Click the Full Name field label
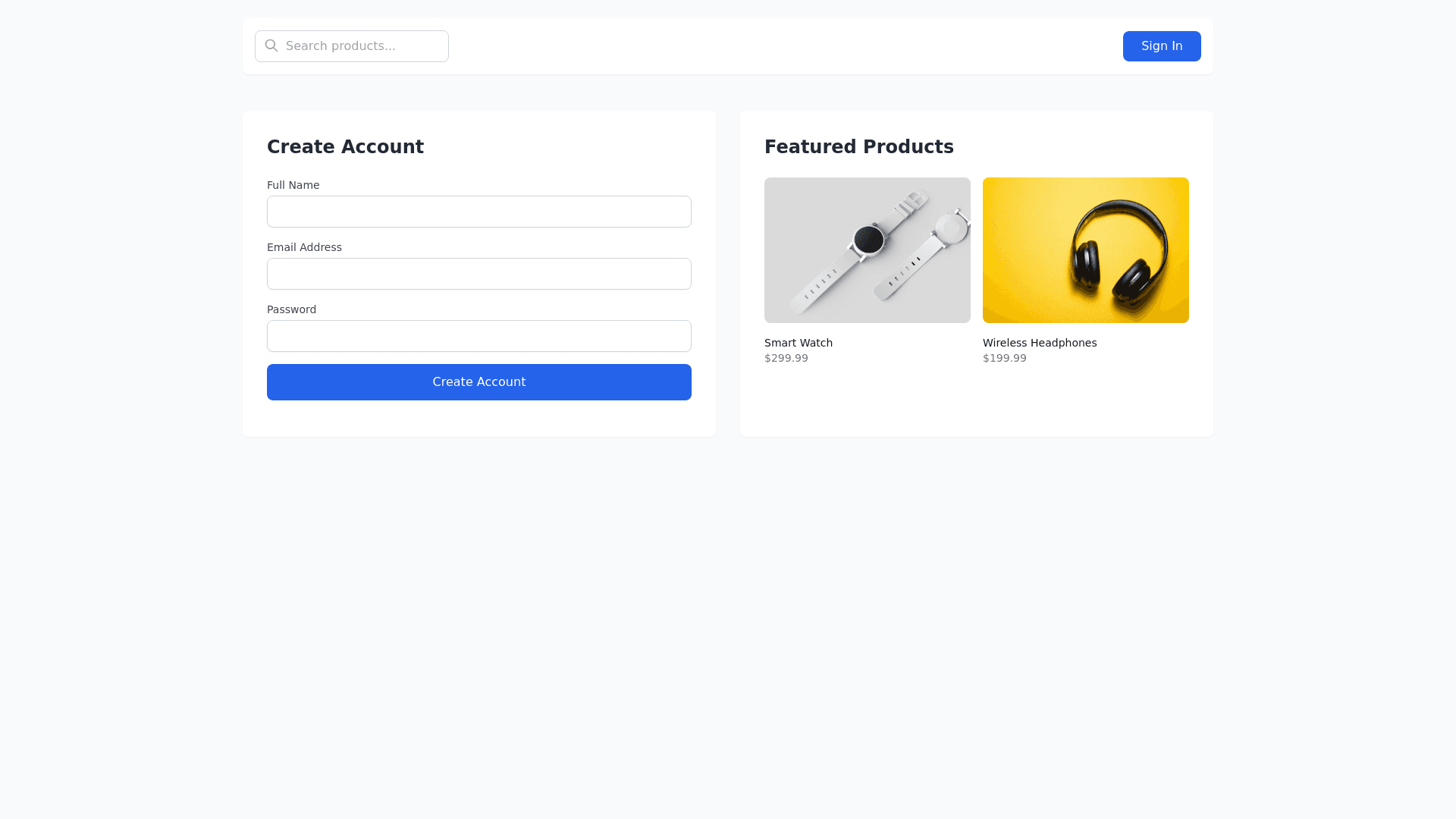1456x819 pixels. tap(293, 185)
